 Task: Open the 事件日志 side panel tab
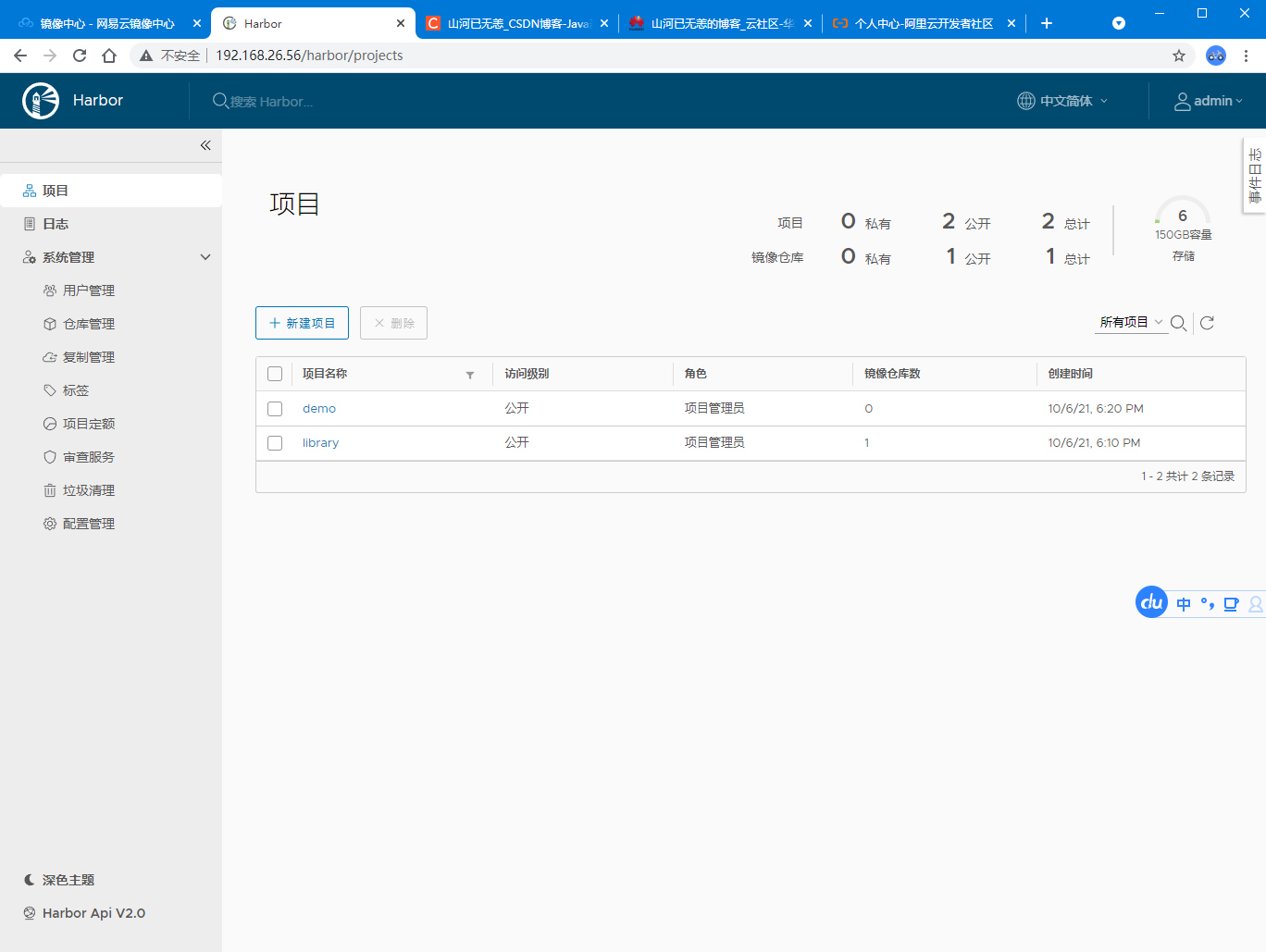[1255, 176]
